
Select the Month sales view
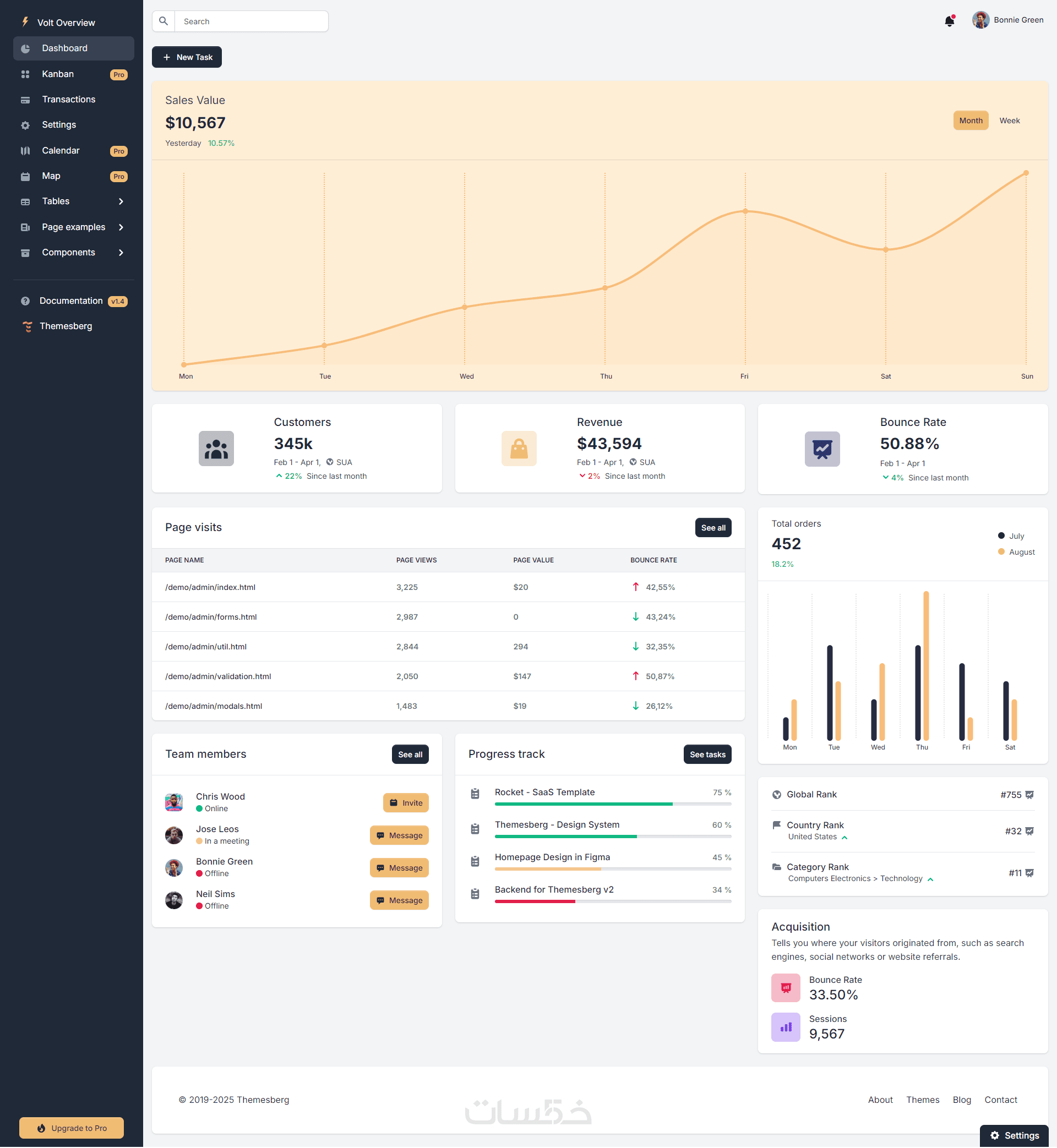coord(970,121)
